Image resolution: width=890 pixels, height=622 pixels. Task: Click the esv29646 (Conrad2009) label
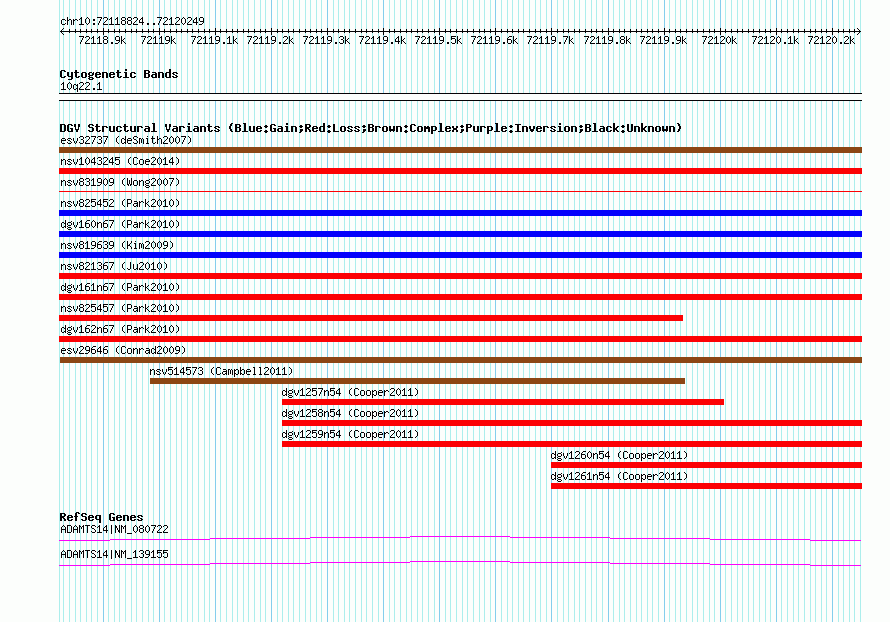click(x=123, y=350)
